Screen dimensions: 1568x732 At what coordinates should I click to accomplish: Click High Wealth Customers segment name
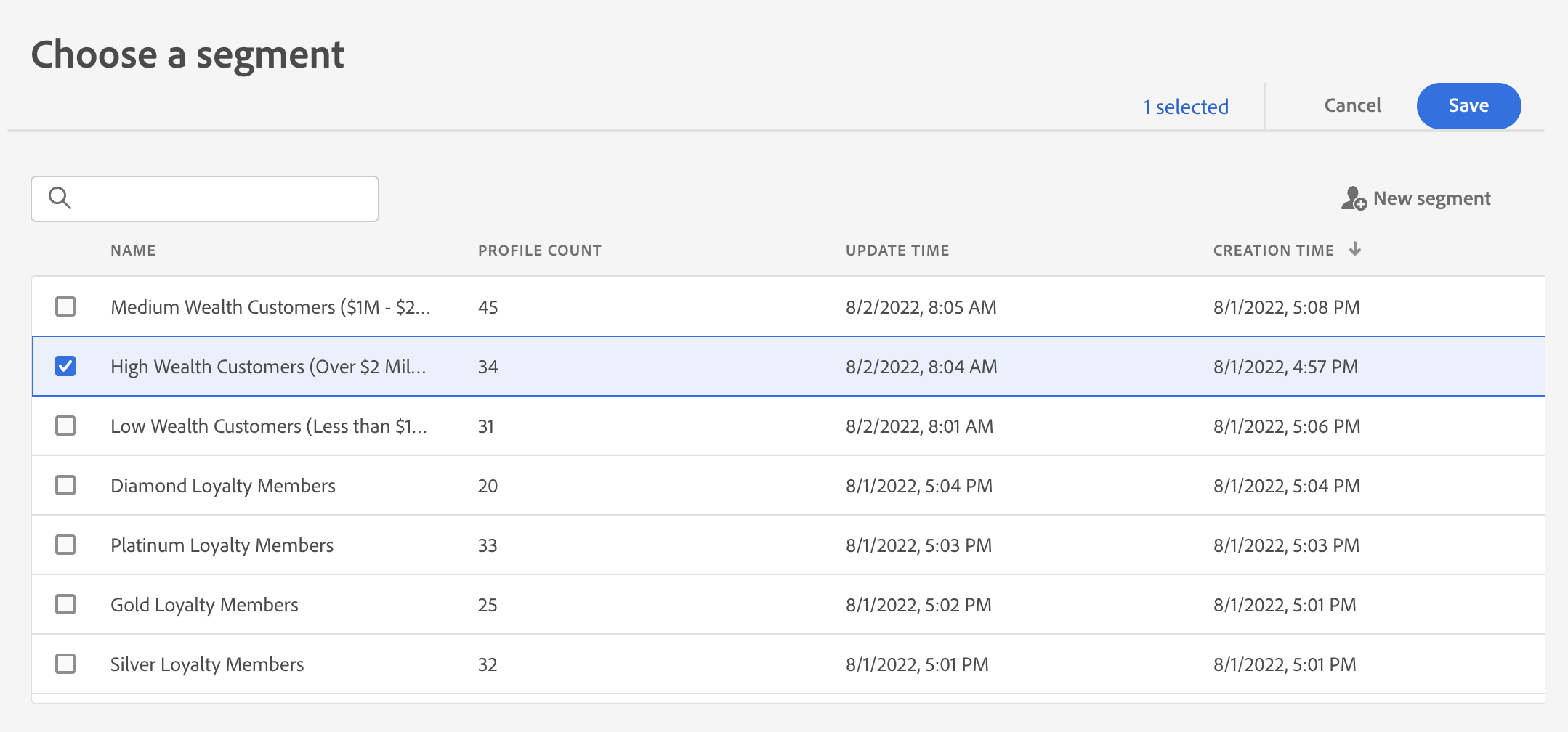pos(268,367)
